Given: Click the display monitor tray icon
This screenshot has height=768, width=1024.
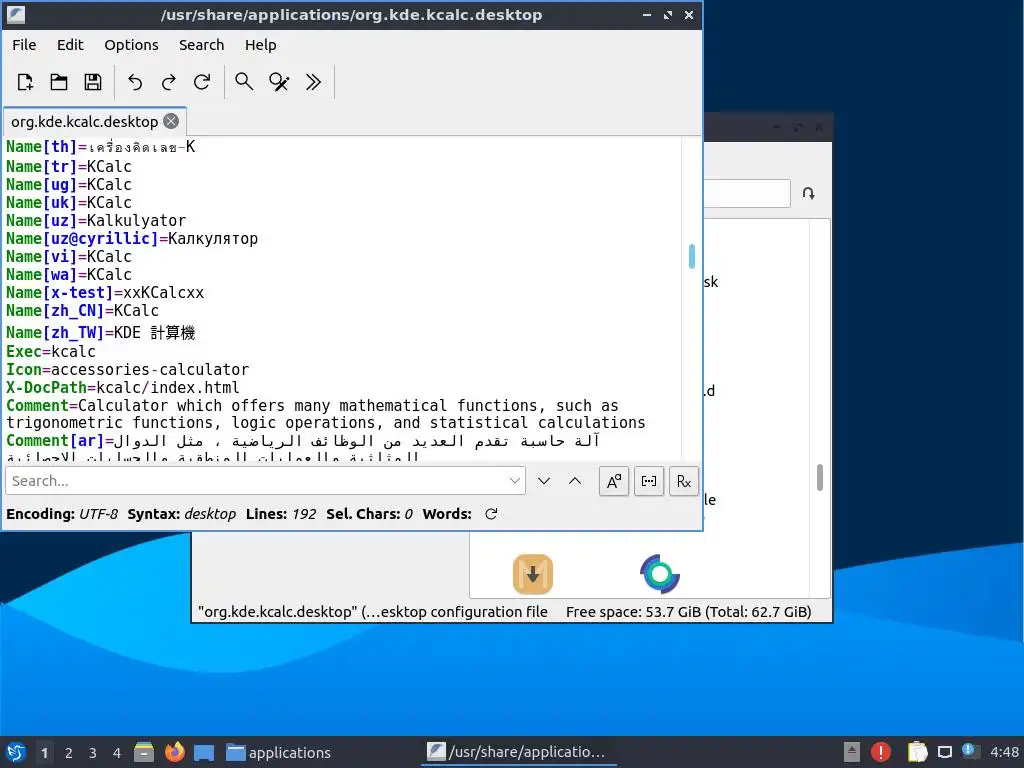Looking at the screenshot, I should coord(945,752).
